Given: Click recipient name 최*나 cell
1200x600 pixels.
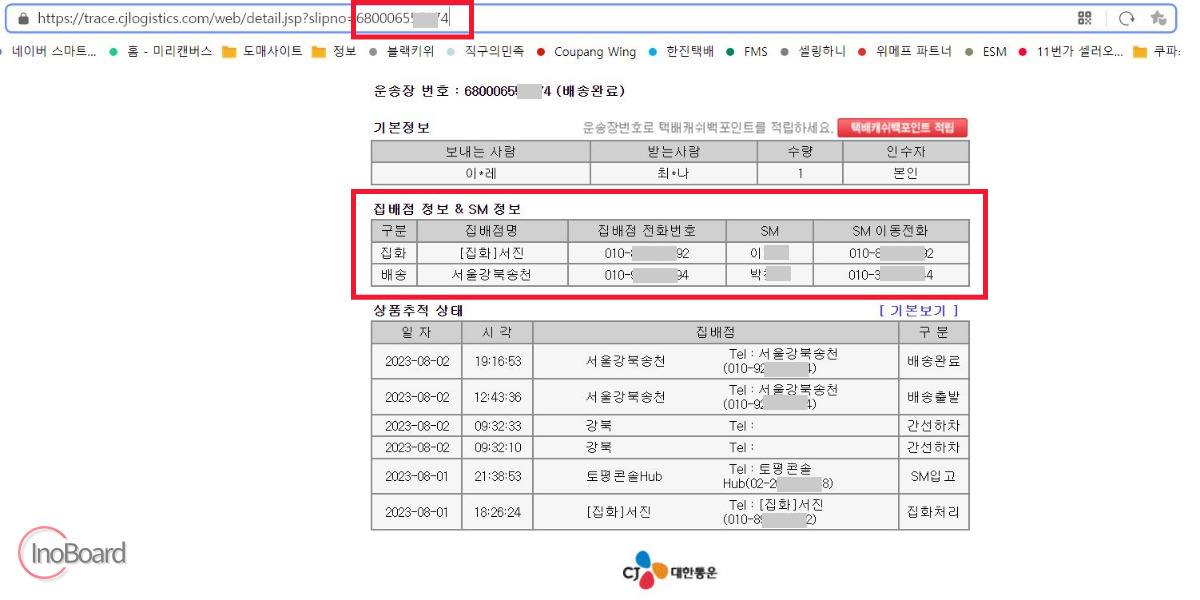Looking at the screenshot, I should (x=674, y=173).
